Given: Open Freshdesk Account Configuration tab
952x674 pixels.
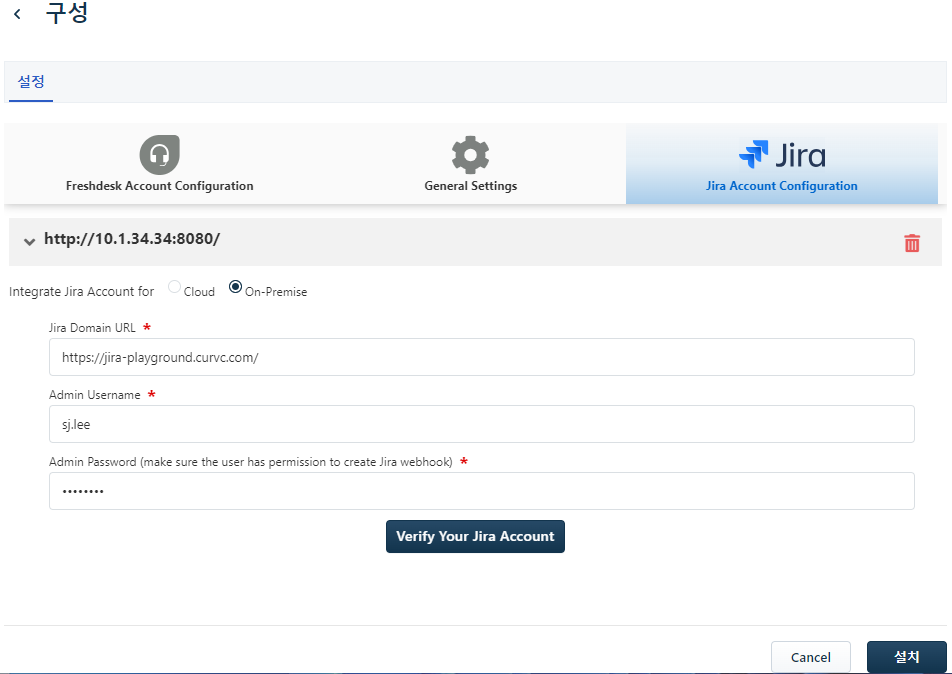Looking at the screenshot, I should pyautogui.click(x=160, y=186).
